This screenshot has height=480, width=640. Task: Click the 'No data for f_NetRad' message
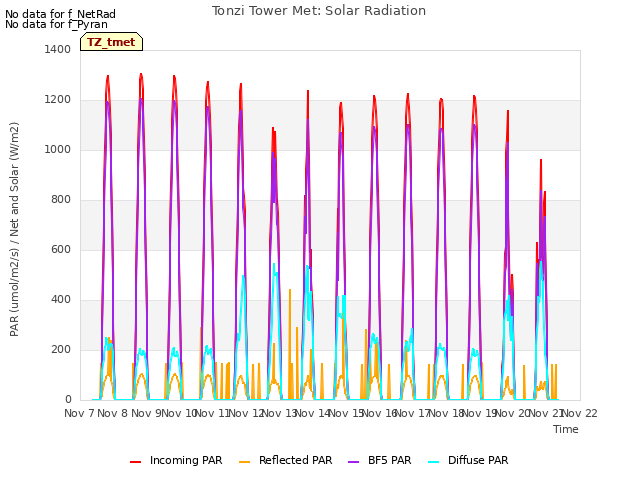60,14
